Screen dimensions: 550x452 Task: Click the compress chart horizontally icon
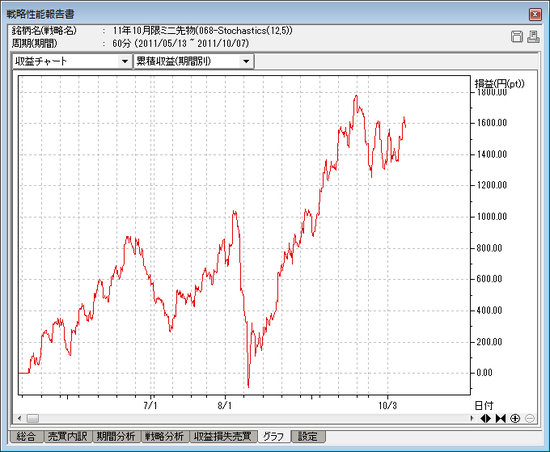point(501,418)
